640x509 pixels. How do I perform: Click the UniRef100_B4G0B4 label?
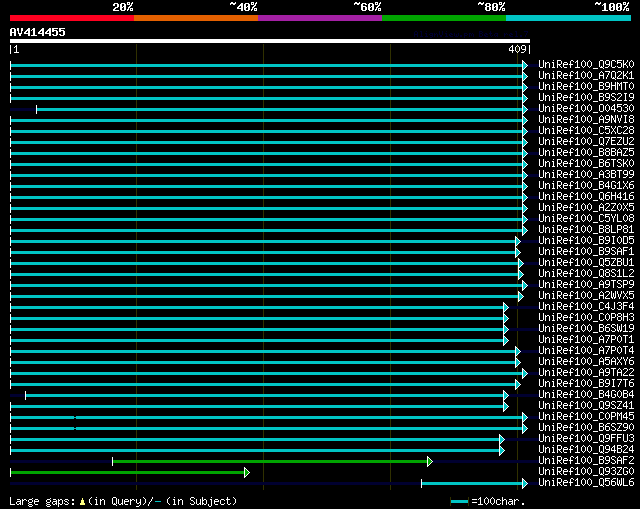pos(586,395)
